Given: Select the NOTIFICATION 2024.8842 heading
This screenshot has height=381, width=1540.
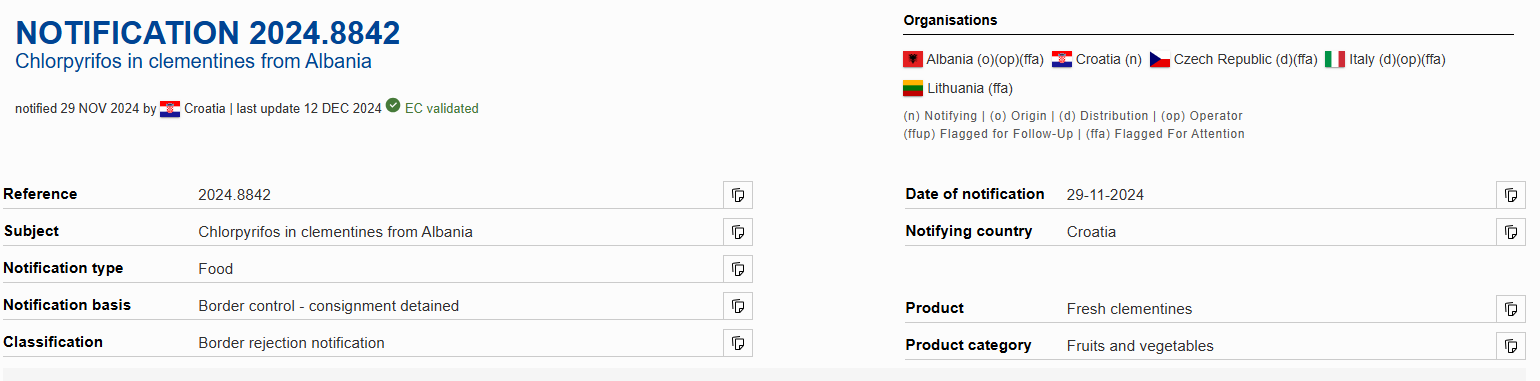Looking at the screenshot, I should (x=208, y=32).
